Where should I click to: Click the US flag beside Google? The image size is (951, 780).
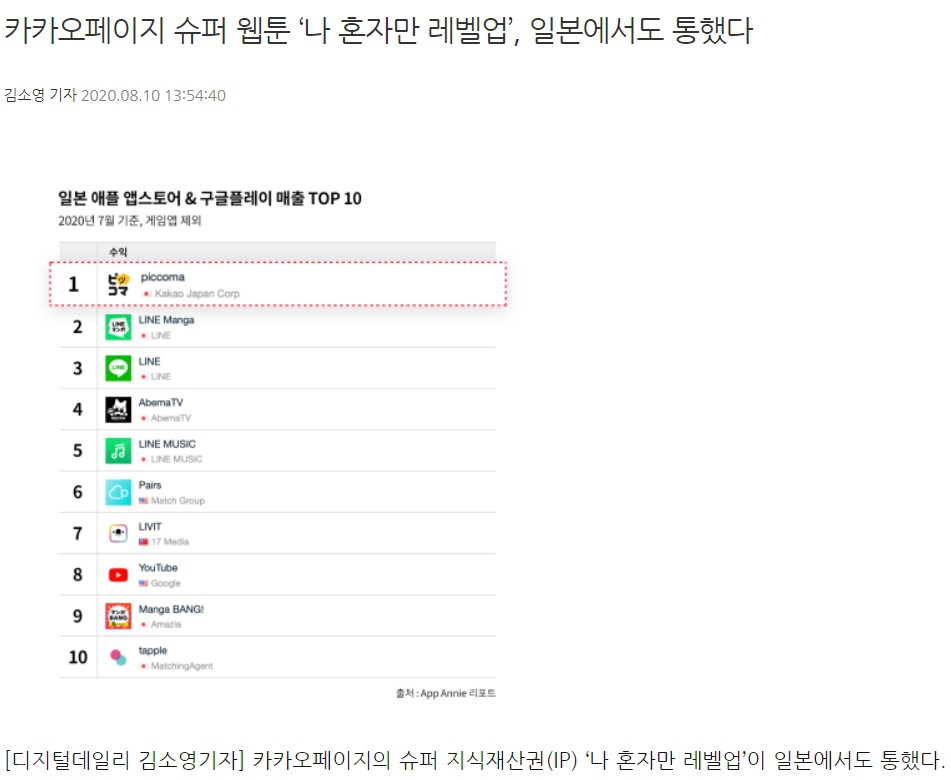[143, 583]
